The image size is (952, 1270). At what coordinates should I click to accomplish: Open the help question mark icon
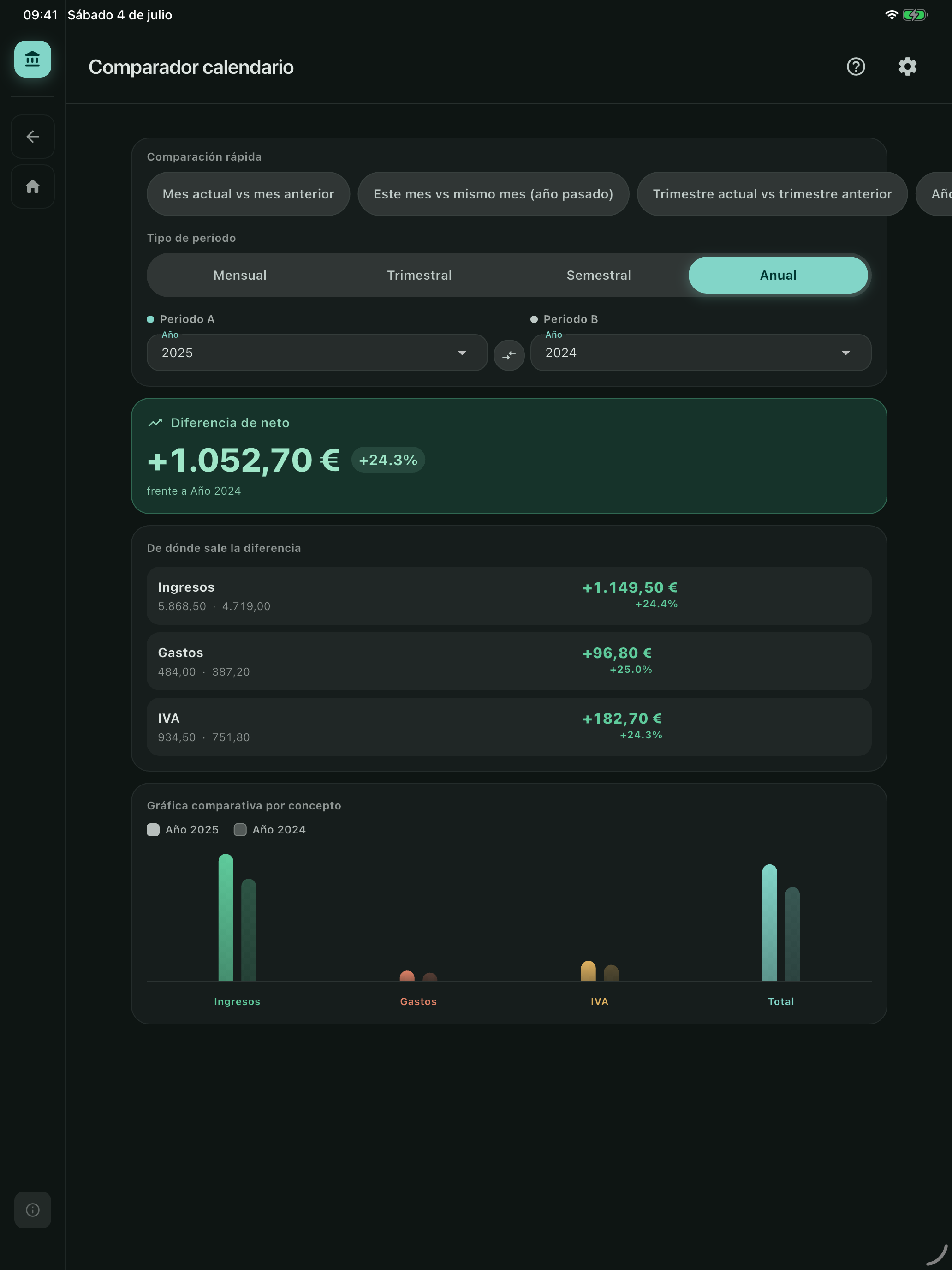tap(856, 66)
